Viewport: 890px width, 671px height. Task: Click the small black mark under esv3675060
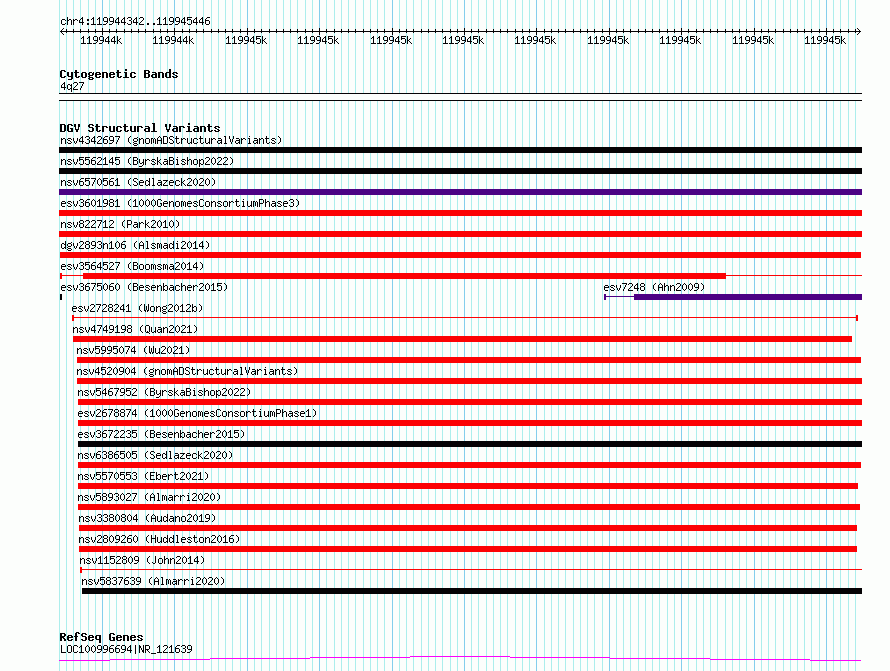(x=61, y=297)
